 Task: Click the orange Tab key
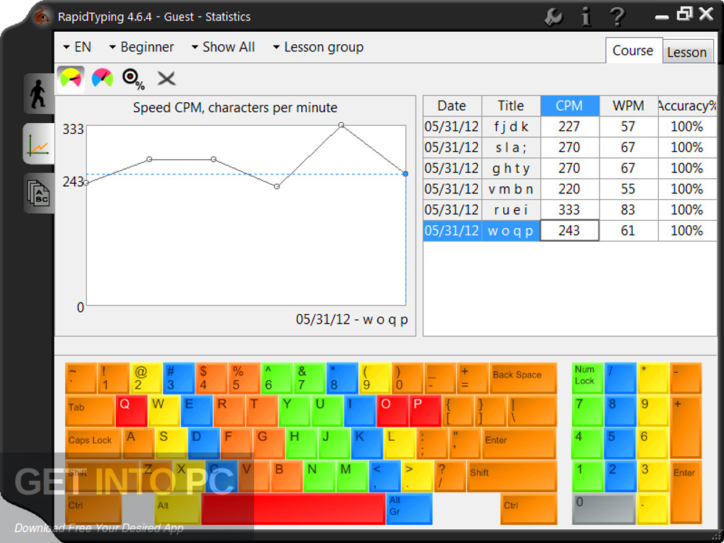90,410
